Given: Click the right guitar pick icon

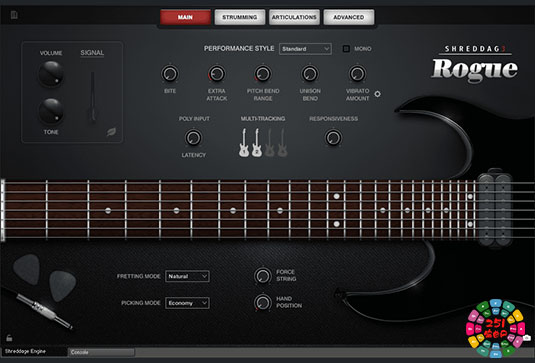Looking at the screenshot, I should coord(63,286).
